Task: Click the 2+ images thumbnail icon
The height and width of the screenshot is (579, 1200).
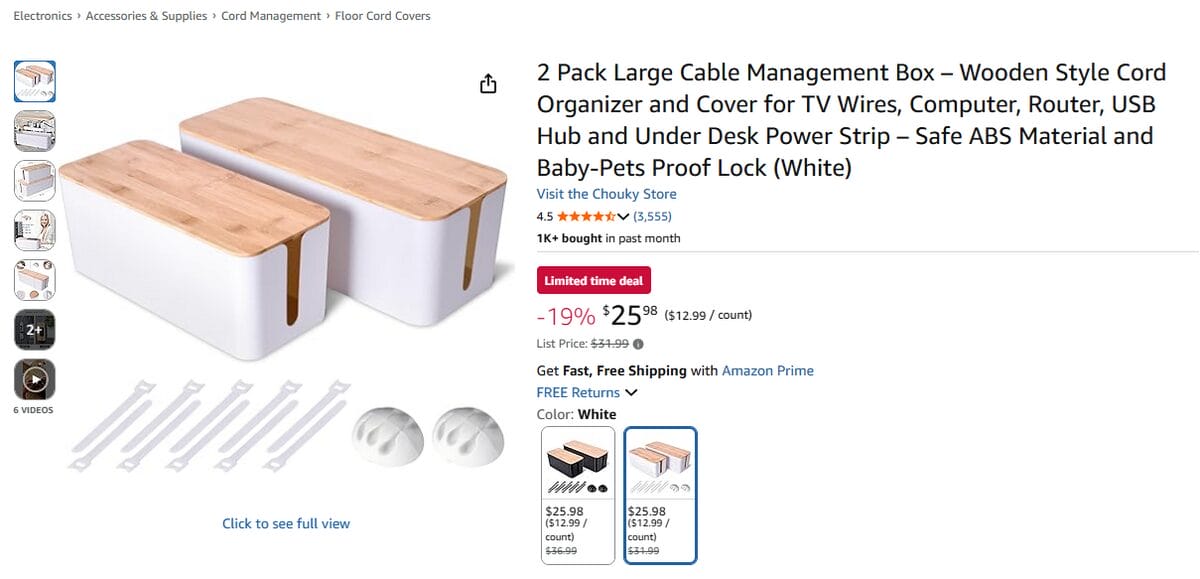Action: click(35, 328)
